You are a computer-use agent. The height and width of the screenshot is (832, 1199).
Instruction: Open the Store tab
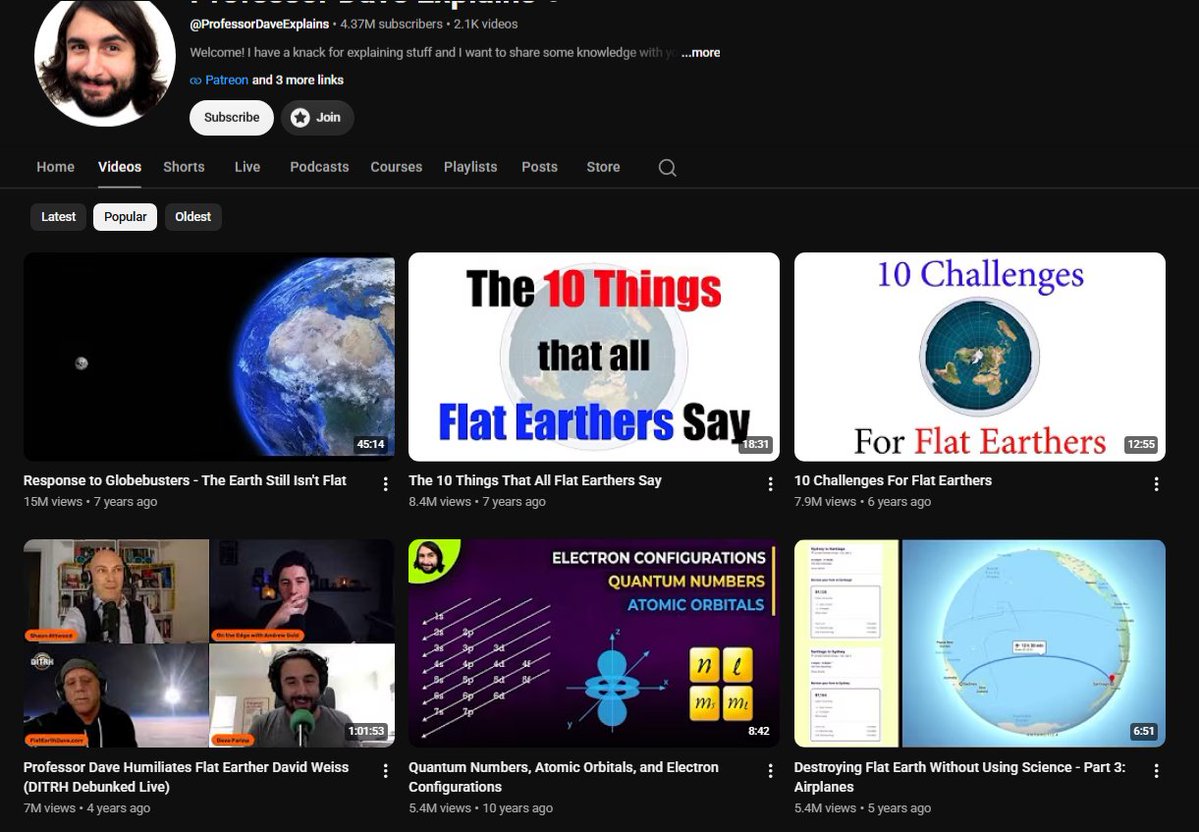click(603, 167)
